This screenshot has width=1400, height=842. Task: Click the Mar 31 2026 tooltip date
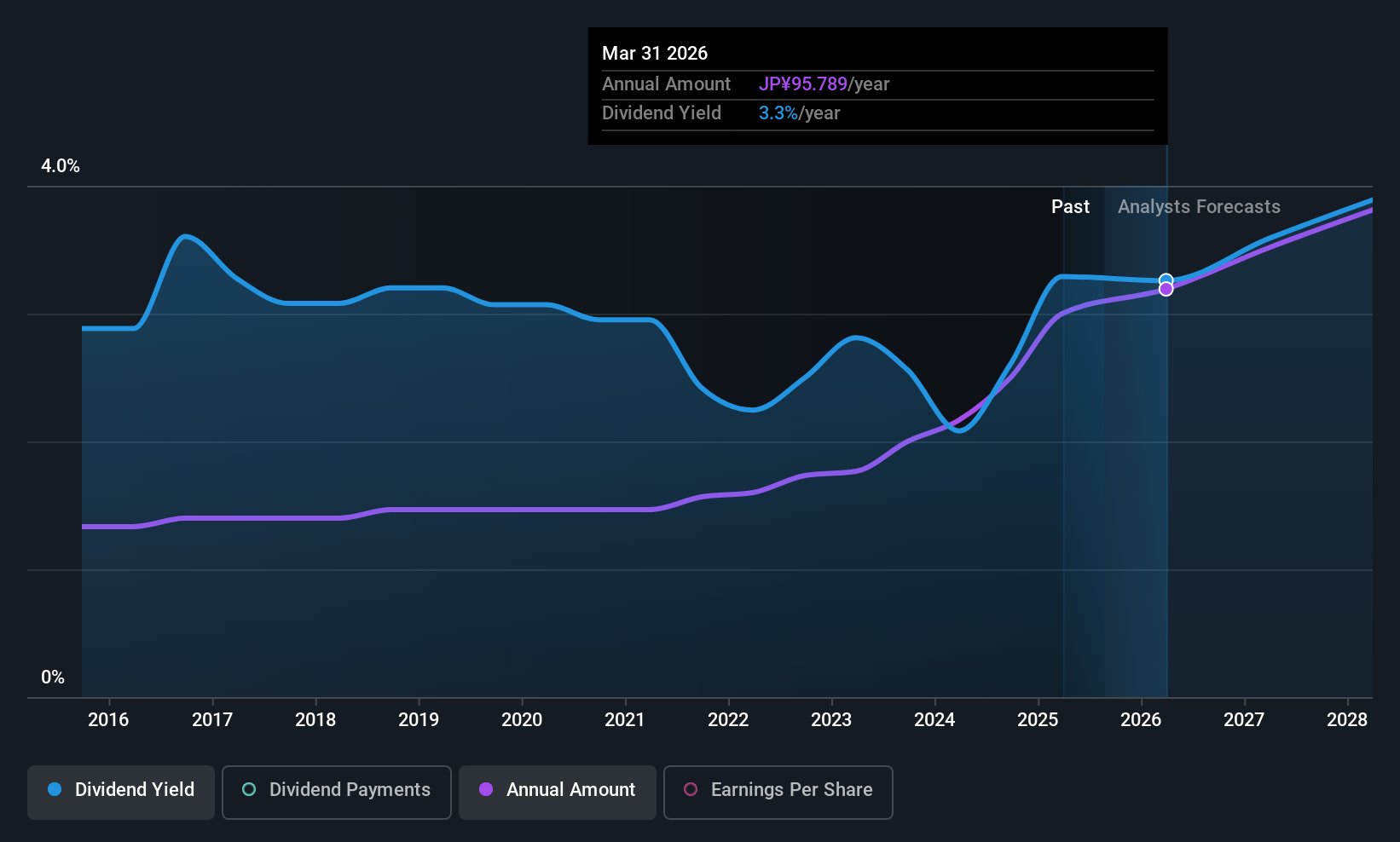[x=655, y=53]
